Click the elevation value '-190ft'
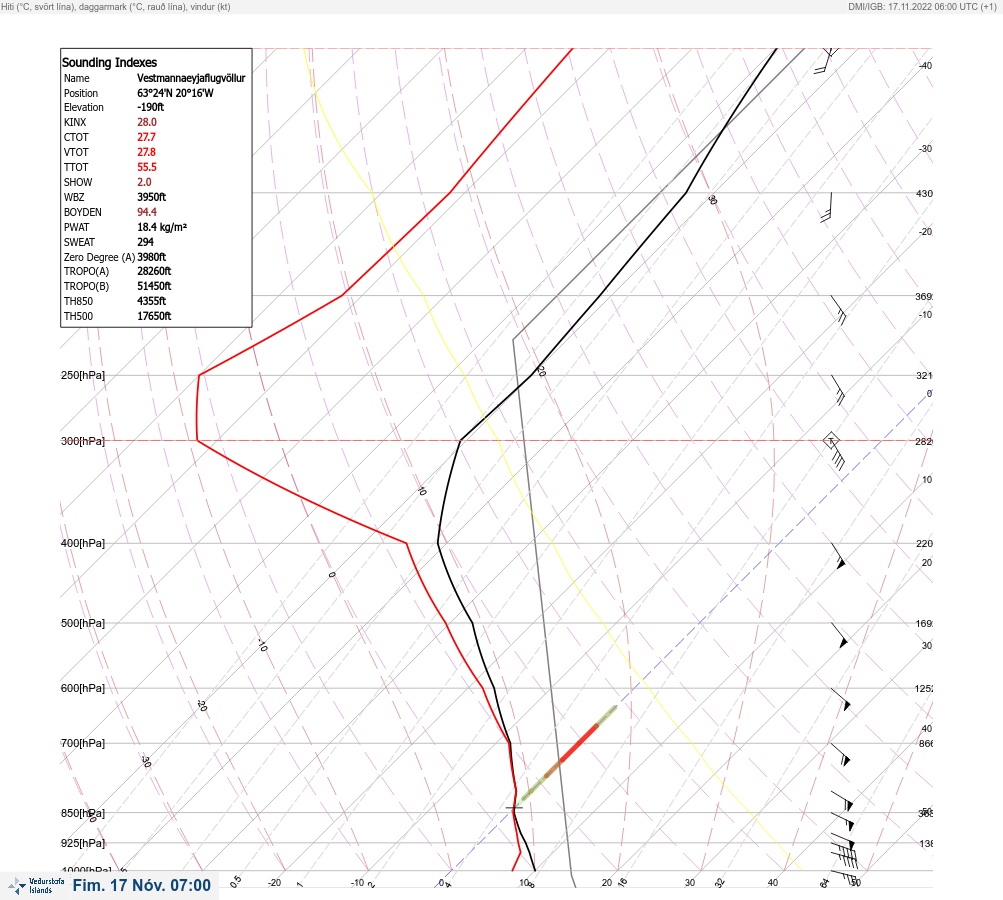Image resolution: width=1003 pixels, height=900 pixels. (150, 107)
